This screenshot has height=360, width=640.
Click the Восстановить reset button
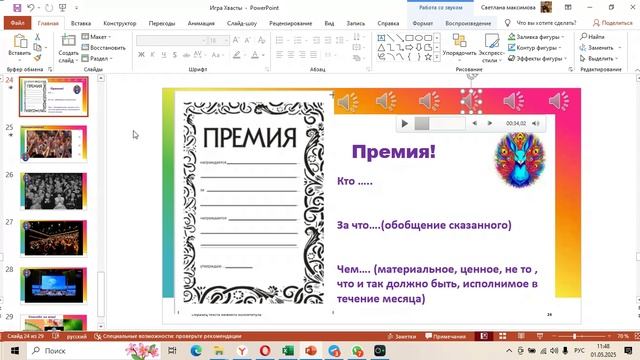click(x=104, y=48)
